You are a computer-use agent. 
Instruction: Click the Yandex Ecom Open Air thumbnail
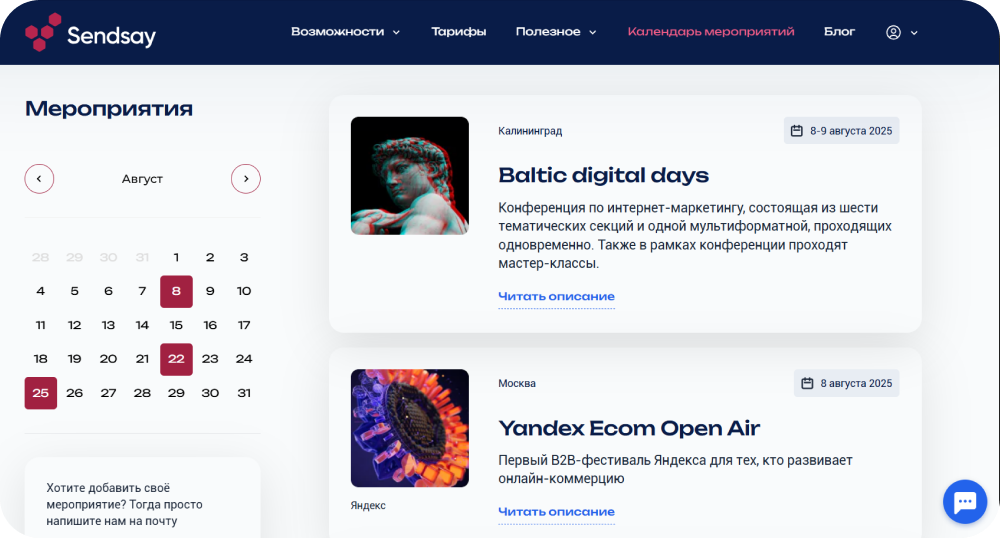[409, 428]
